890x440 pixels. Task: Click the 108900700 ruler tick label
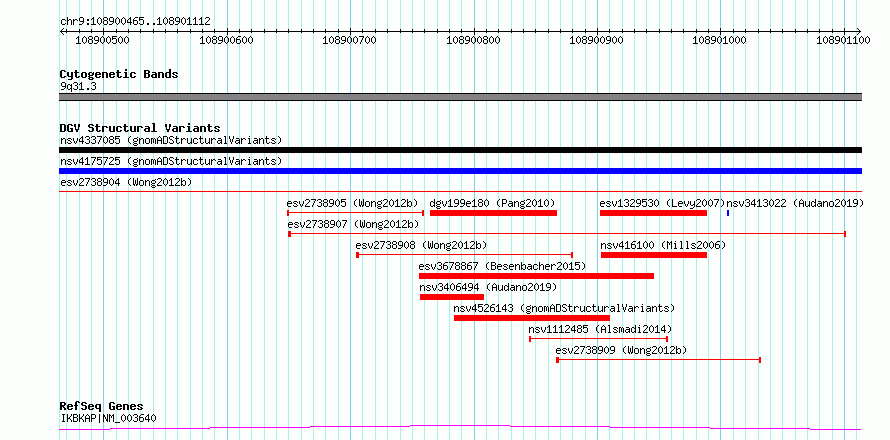coord(350,40)
